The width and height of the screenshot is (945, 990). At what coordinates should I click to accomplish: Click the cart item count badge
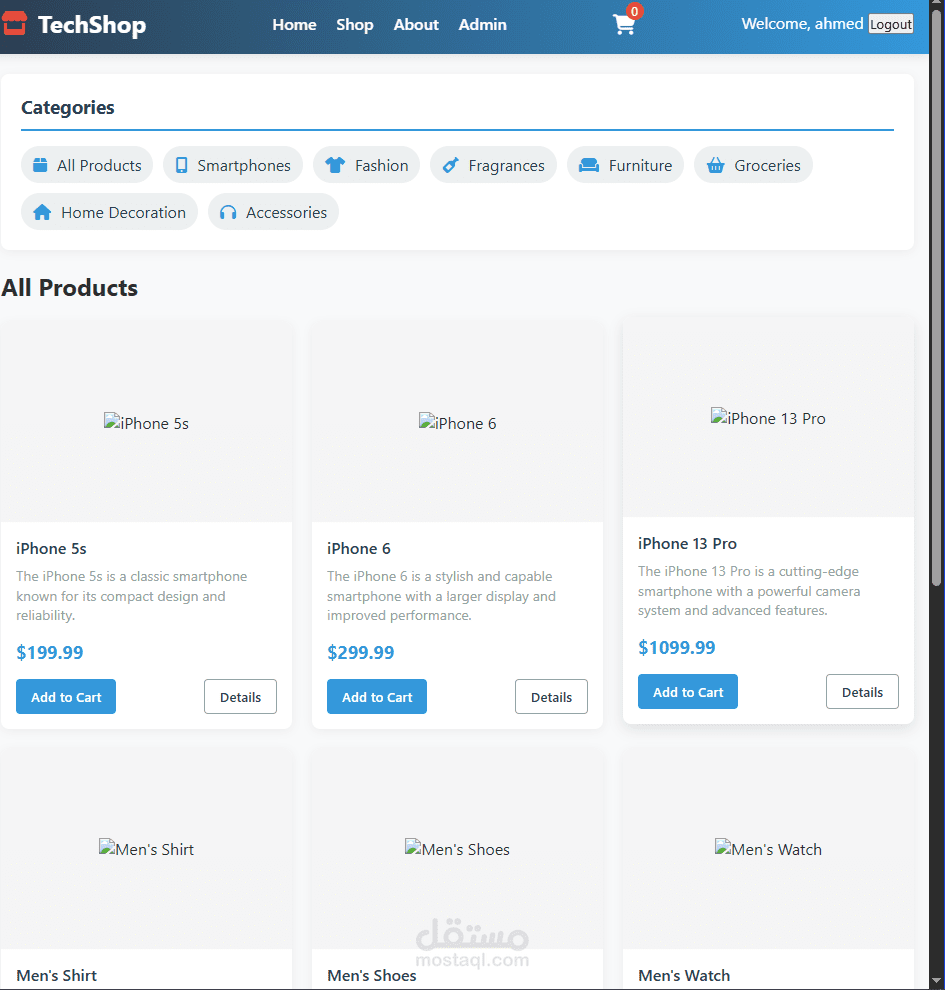pos(634,11)
